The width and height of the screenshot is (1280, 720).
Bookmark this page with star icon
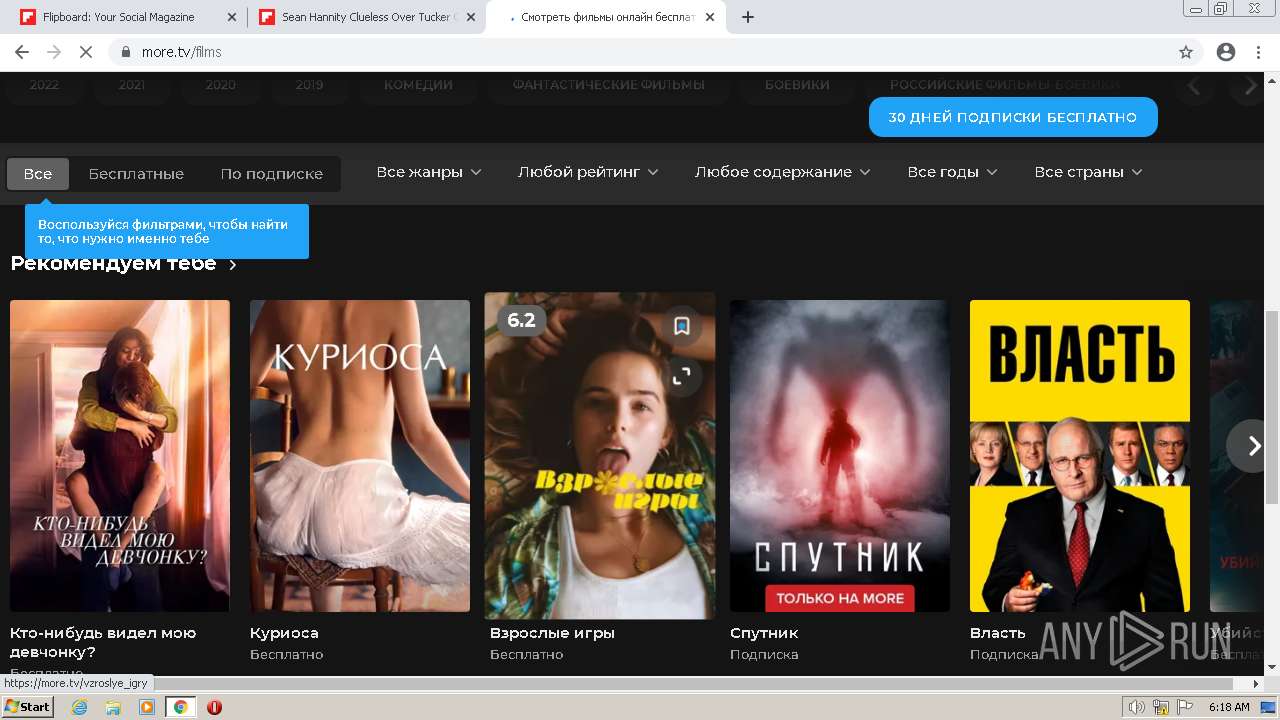point(1186,52)
